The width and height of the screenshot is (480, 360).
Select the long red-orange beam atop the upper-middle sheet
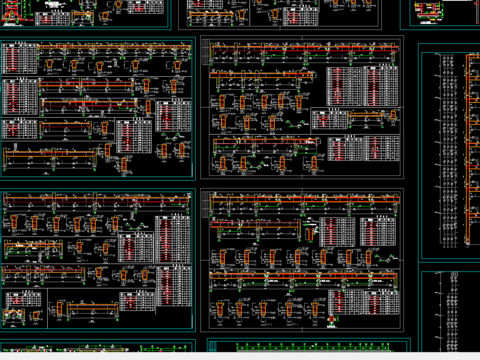click(304, 49)
